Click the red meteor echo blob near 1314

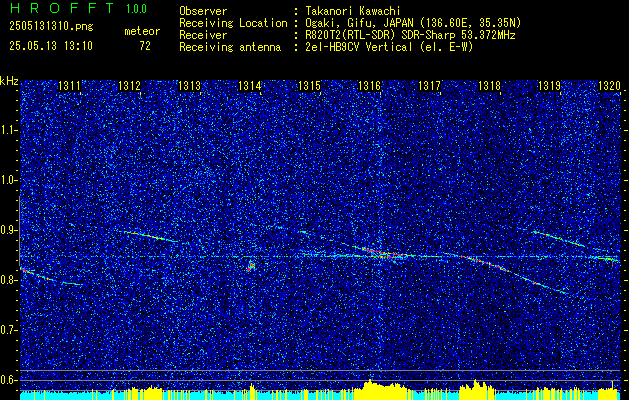click(251, 266)
